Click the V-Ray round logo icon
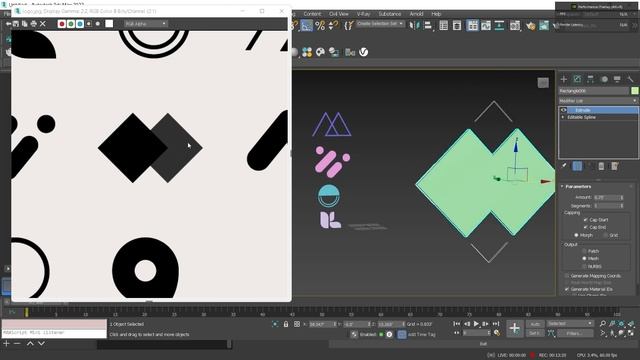 (x=363, y=52)
